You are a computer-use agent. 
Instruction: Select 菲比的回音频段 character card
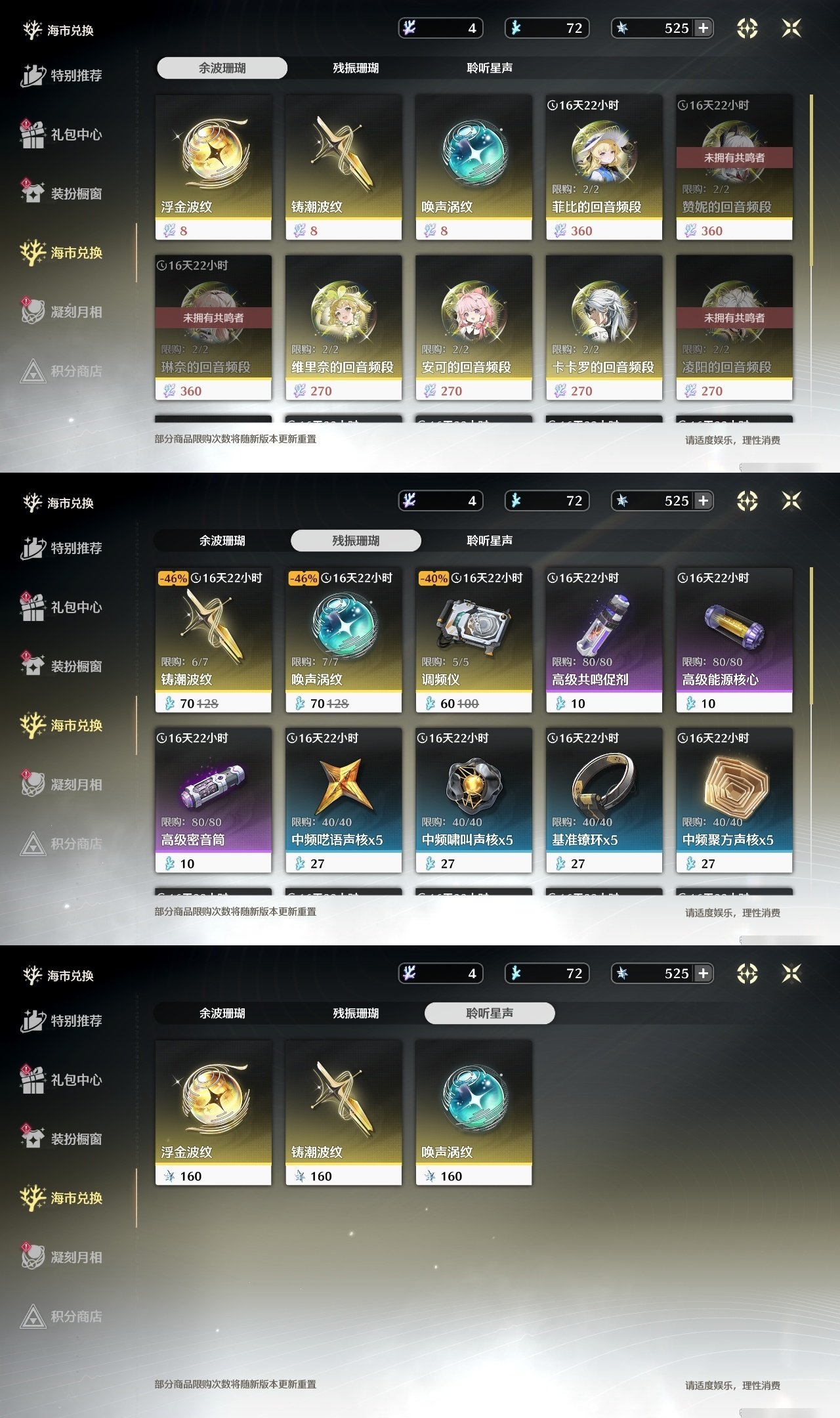click(604, 167)
